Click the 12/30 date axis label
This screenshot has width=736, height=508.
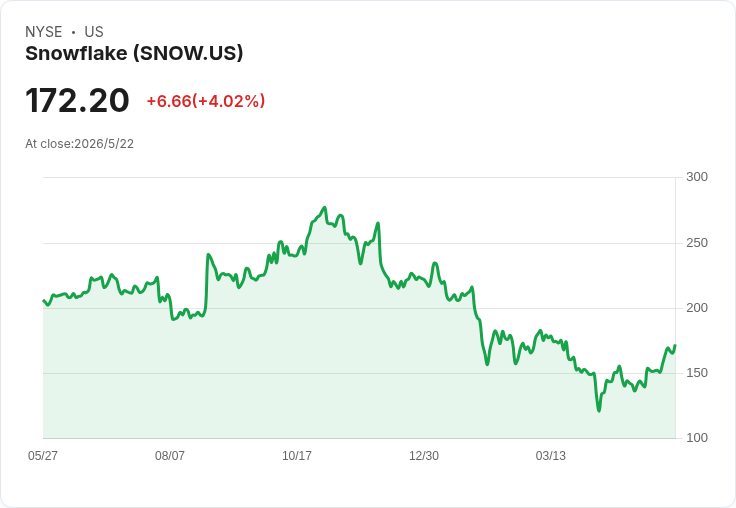[x=424, y=455]
